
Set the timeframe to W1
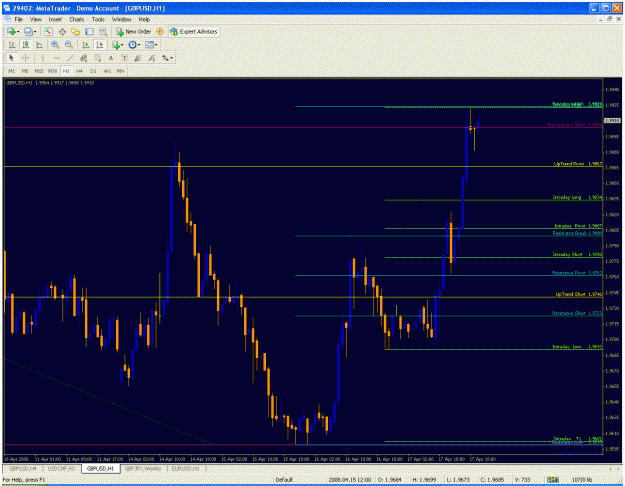click(107, 71)
